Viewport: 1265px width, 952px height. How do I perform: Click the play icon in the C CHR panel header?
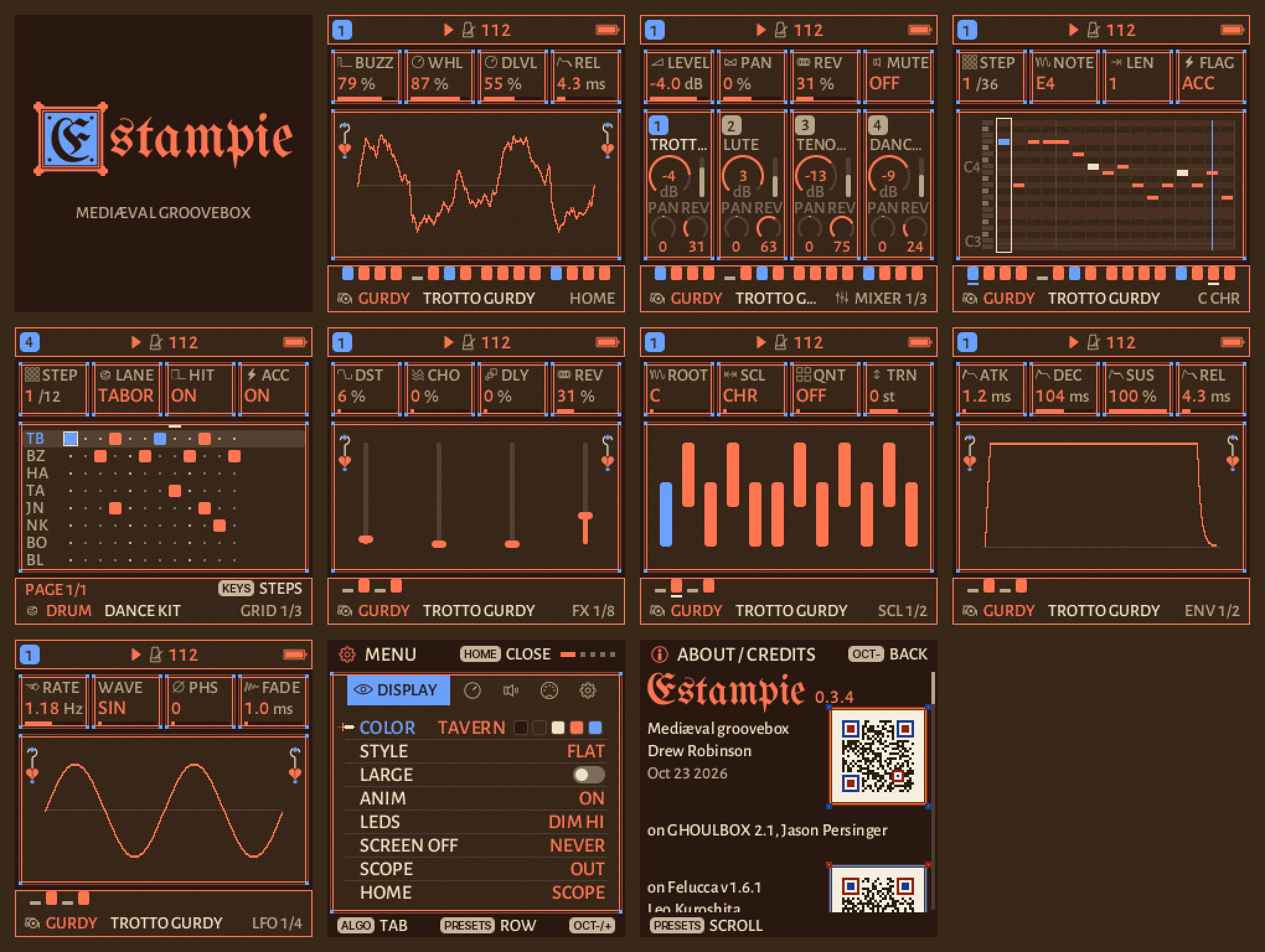pyautogui.click(x=1073, y=30)
